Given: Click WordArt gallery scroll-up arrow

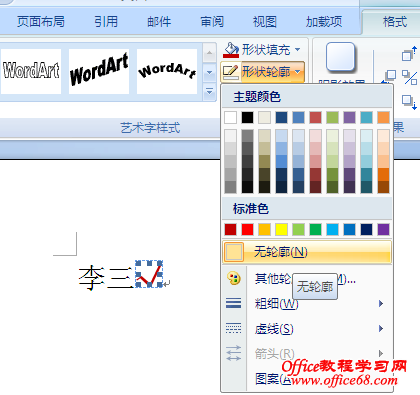Looking at the screenshot, I should (x=209, y=53).
